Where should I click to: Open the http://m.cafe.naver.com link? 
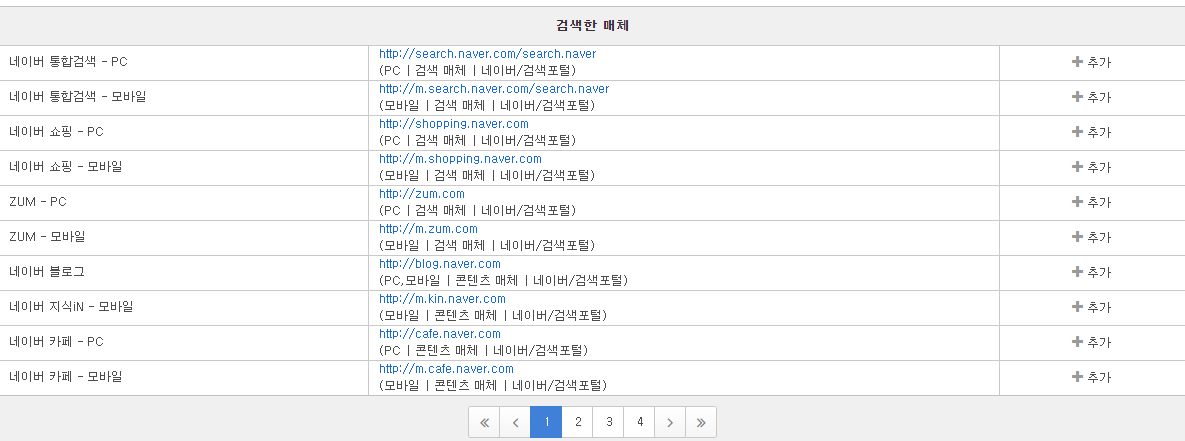[446, 369]
